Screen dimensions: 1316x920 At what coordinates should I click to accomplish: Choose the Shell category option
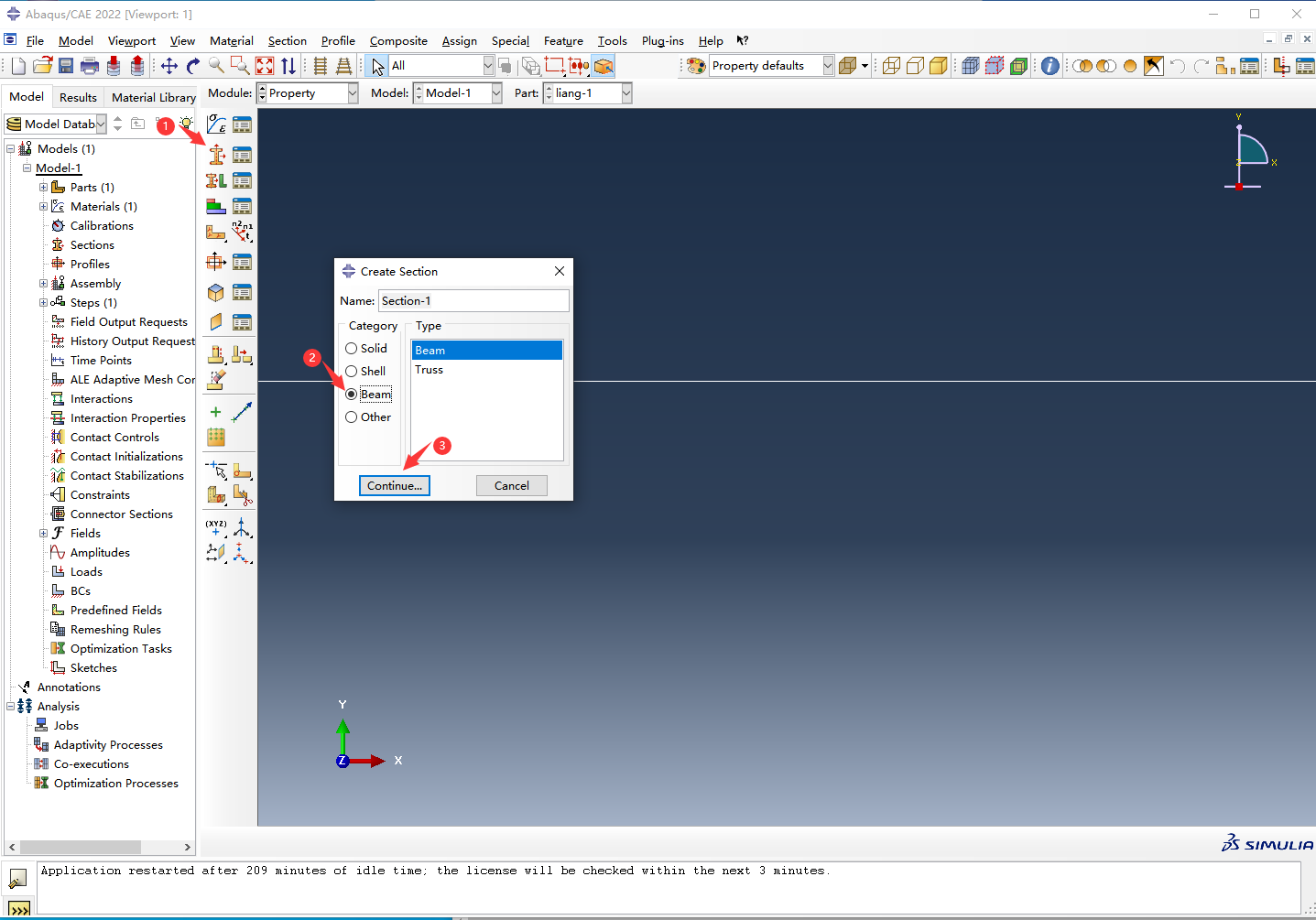click(x=352, y=372)
